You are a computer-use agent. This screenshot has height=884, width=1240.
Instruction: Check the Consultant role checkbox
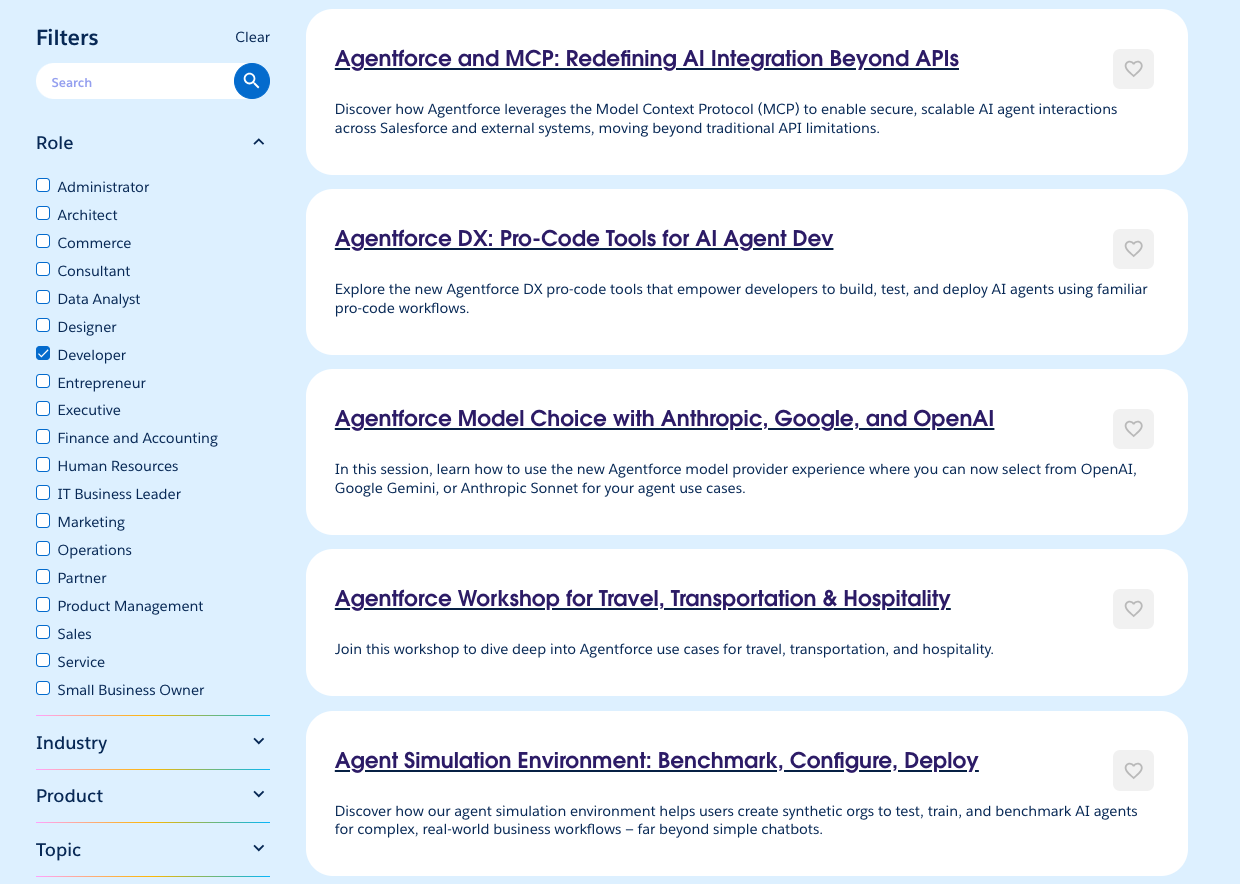click(43, 269)
